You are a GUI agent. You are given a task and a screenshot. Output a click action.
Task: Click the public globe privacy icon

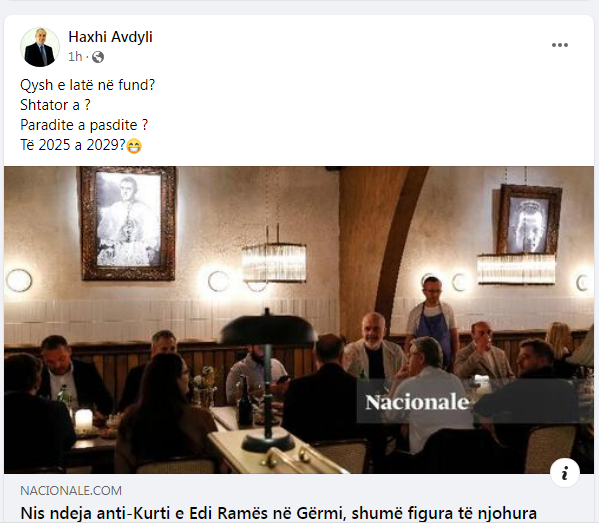pyautogui.click(x=98, y=57)
